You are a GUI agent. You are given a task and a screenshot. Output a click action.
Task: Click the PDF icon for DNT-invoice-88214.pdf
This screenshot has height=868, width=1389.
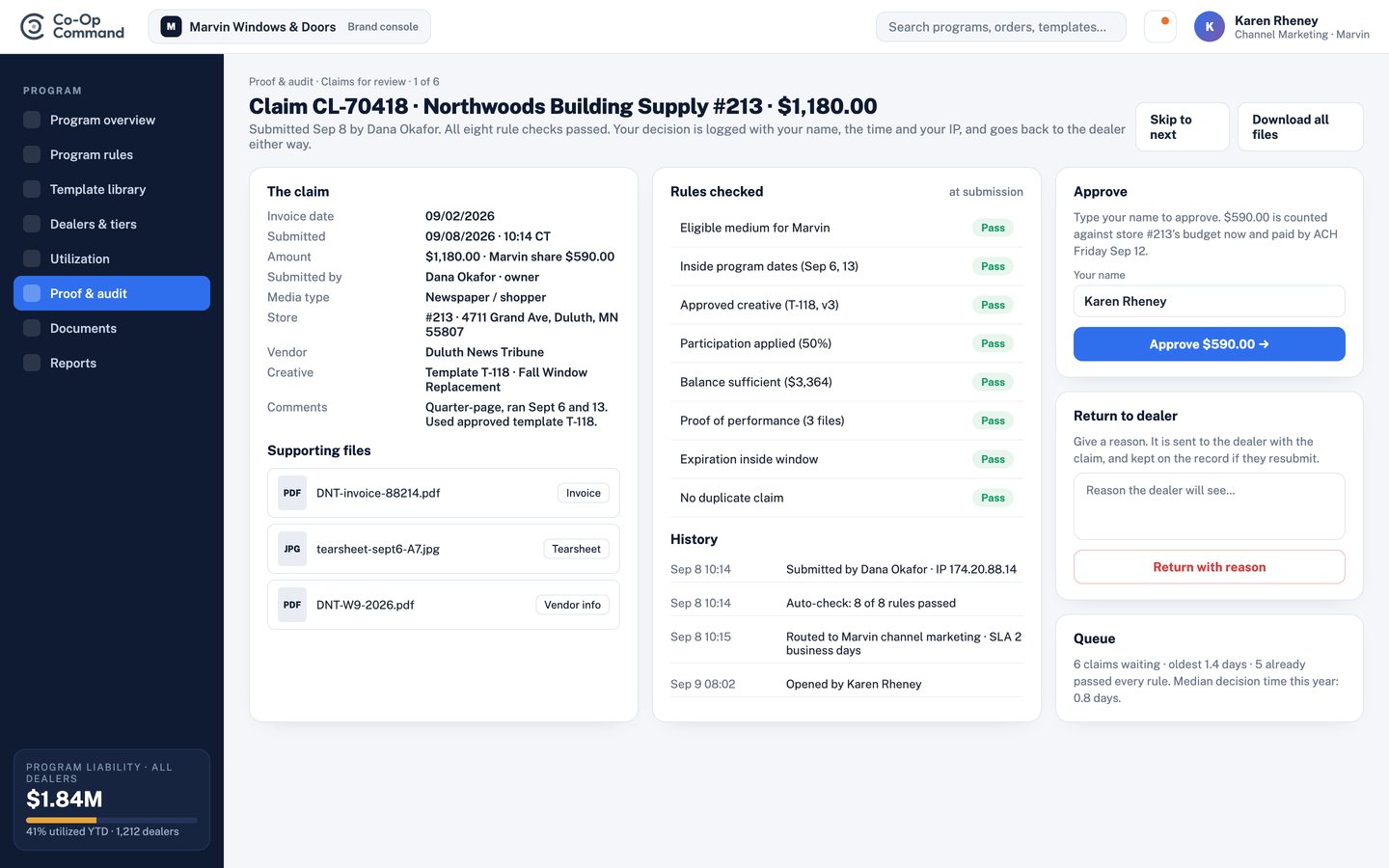292,493
